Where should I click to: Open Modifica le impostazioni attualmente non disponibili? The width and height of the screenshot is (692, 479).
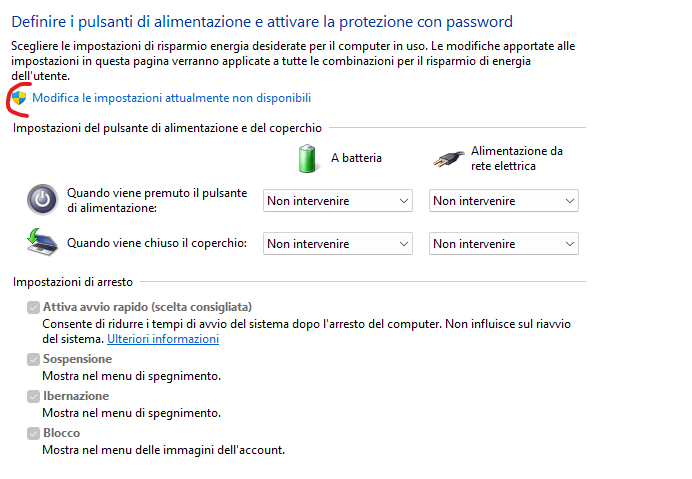171,98
